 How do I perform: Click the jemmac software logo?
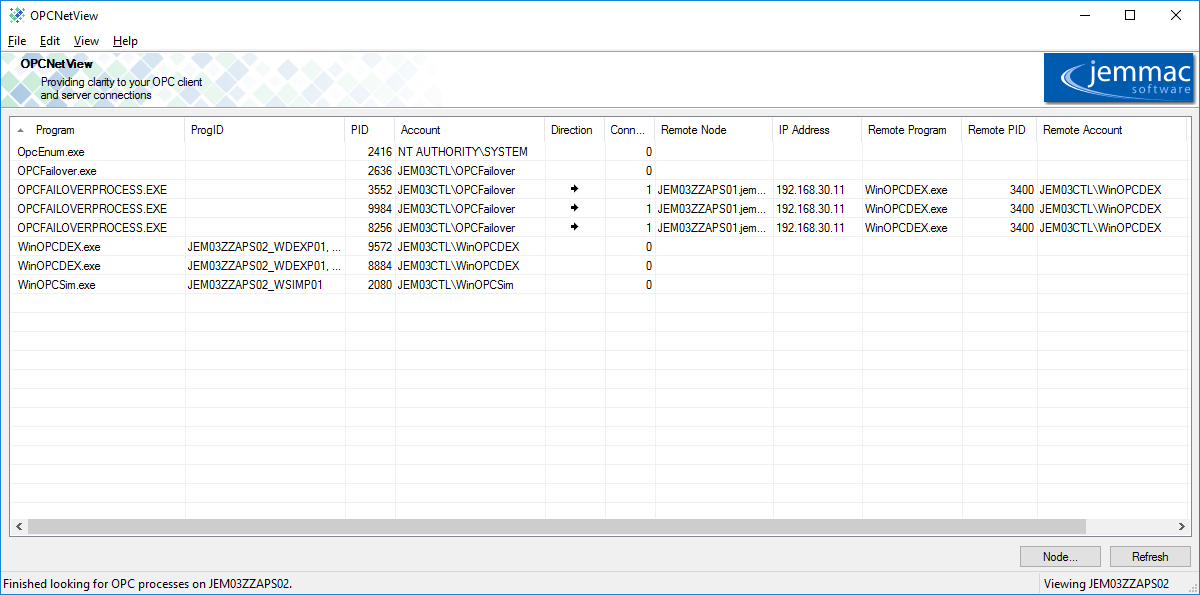(1119, 78)
